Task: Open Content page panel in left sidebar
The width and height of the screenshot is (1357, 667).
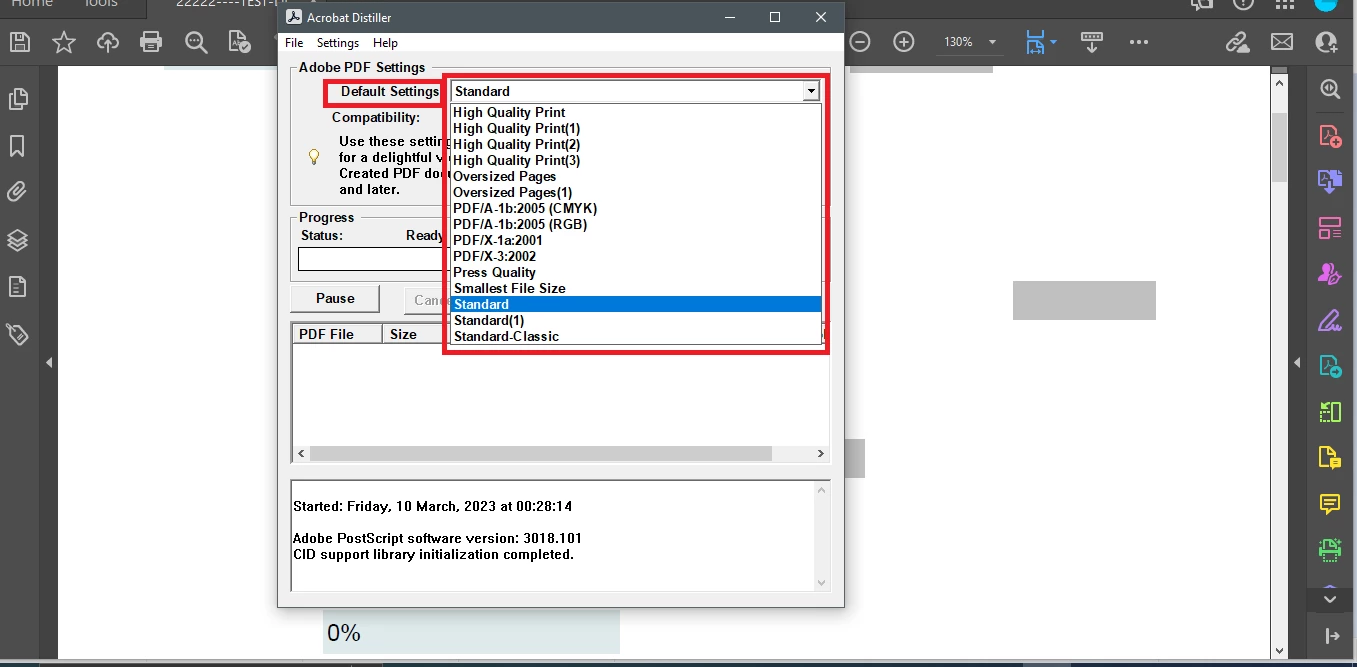Action: tap(17, 287)
